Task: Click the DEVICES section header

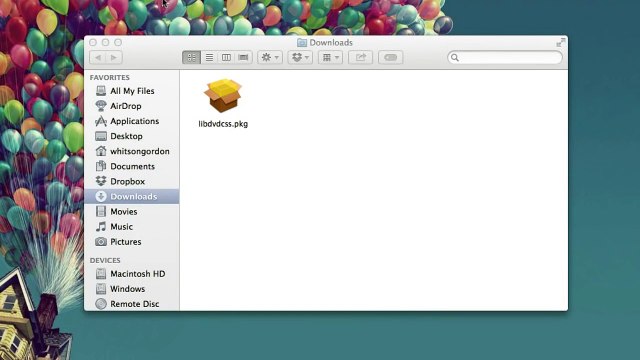Action: coord(105,260)
